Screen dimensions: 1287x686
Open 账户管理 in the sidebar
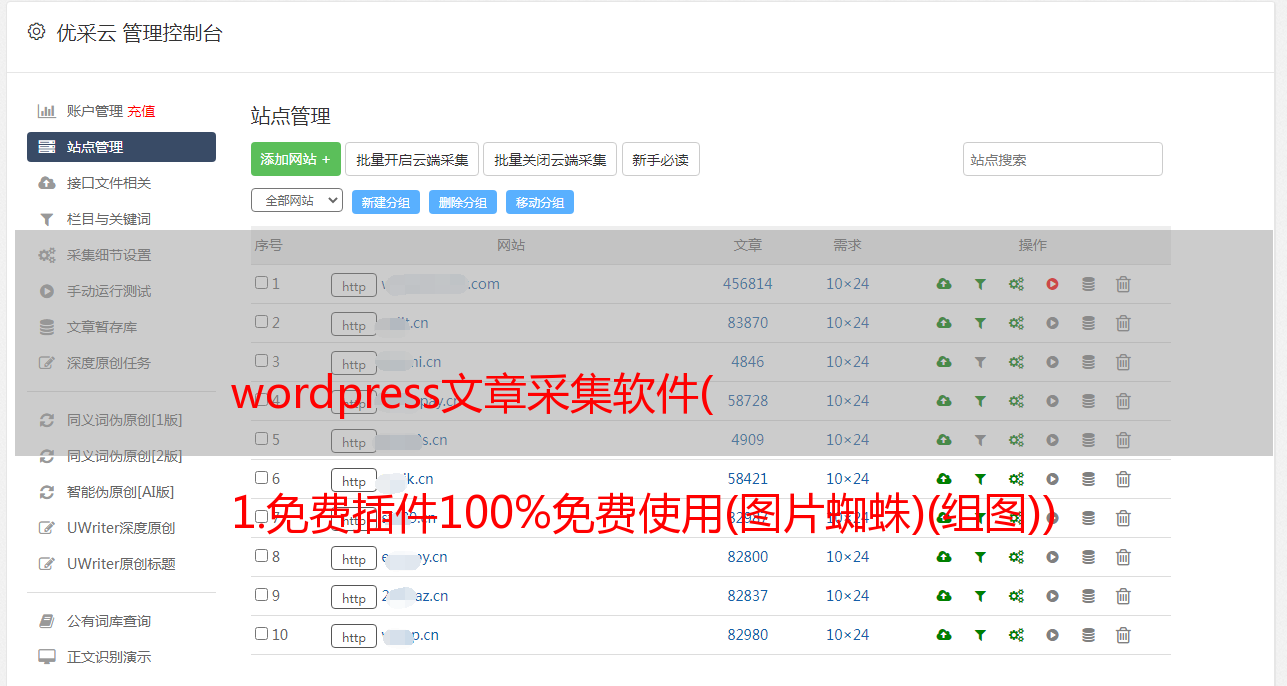point(95,111)
